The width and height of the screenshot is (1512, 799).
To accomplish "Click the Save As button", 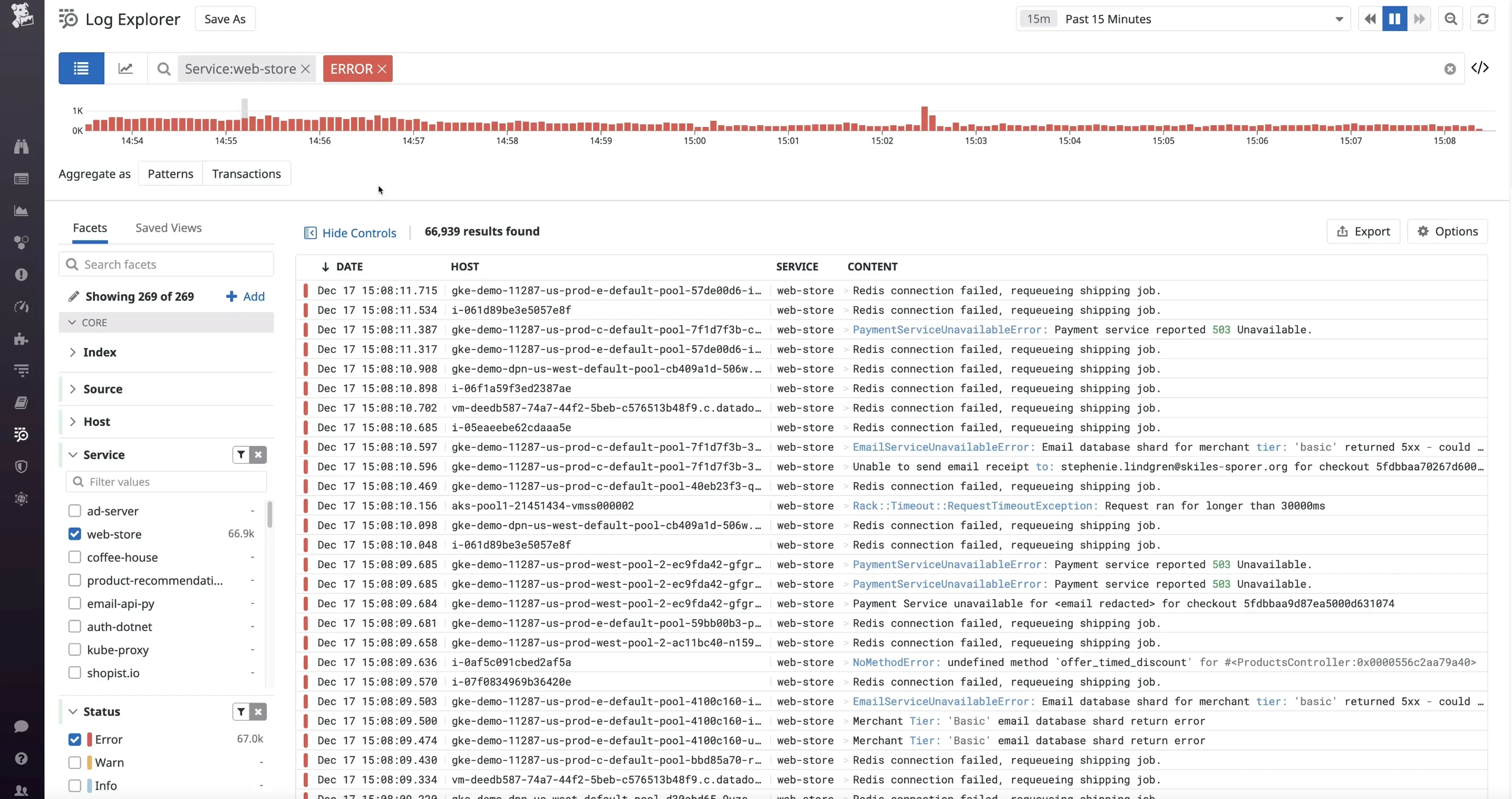I will [225, 19].
